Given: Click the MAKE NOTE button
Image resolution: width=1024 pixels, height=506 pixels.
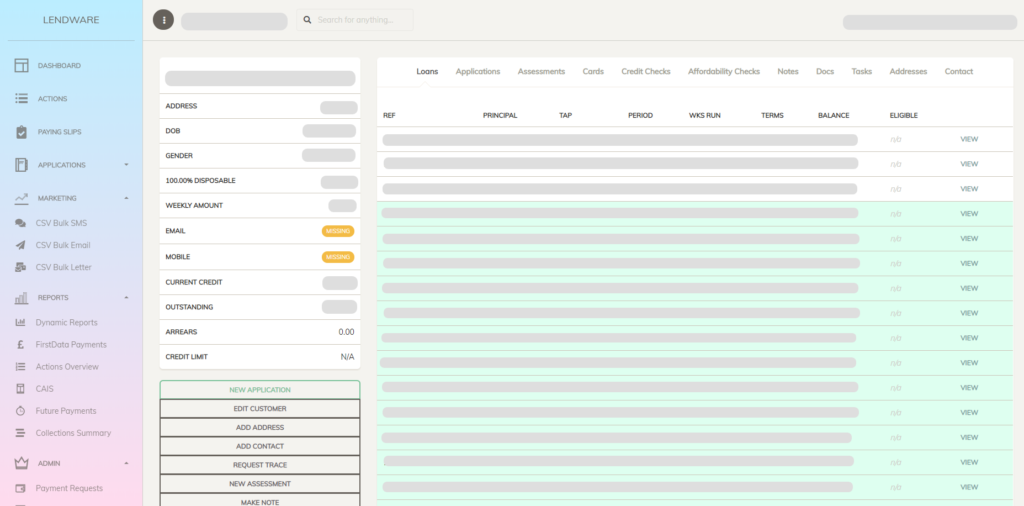Looking at the screenshot, I should pyautogui.click(x=260, y=501).
